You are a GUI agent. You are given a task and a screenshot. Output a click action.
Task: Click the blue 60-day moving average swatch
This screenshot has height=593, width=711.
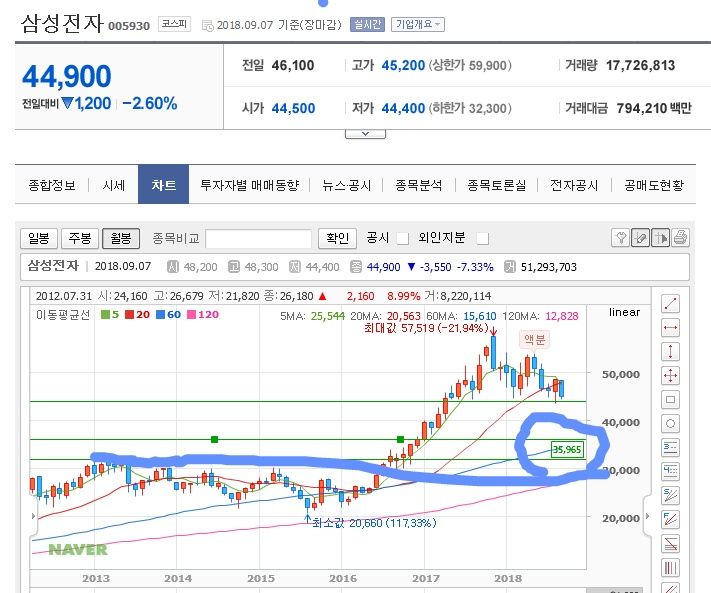coord(161,314)
